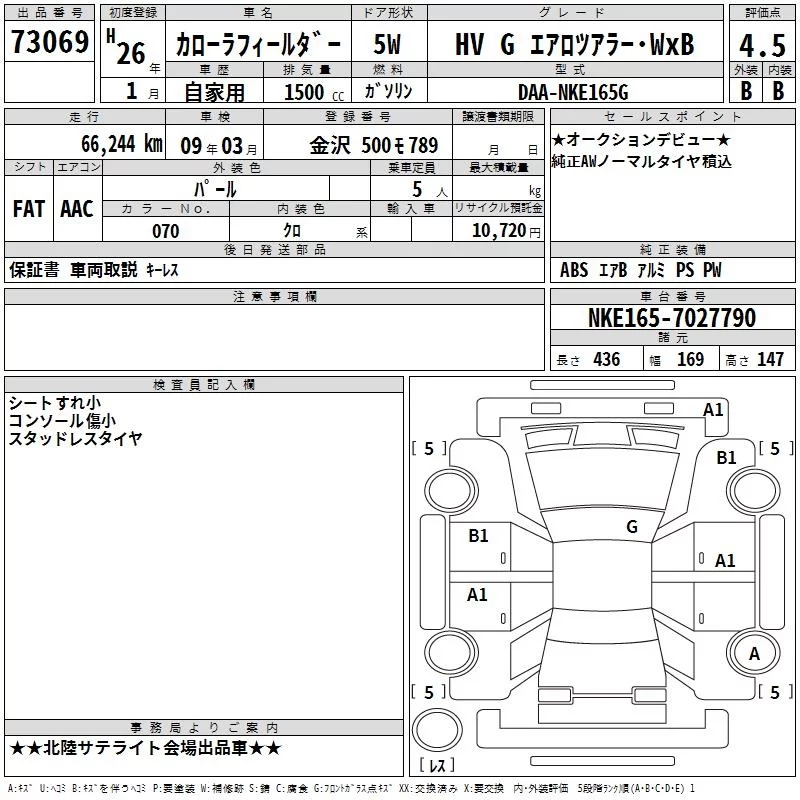The width and height of the screenshot is (800, 800).
Task: Select the length value 436
Action: tap(607, 360)
